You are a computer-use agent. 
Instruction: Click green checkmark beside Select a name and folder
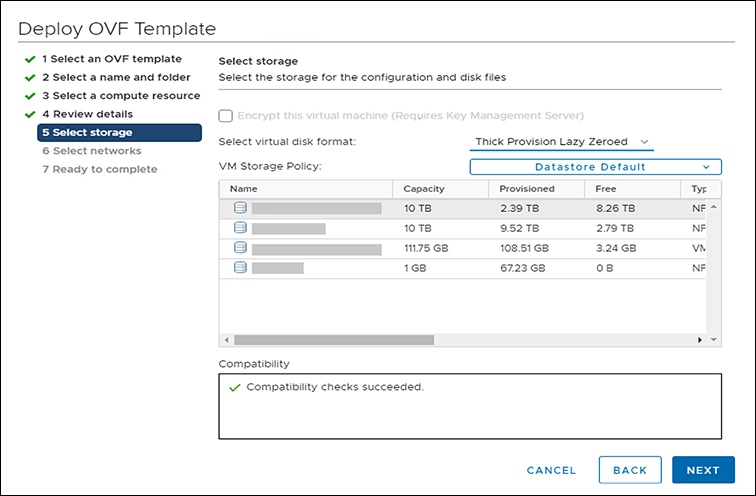tap(30, 78)
